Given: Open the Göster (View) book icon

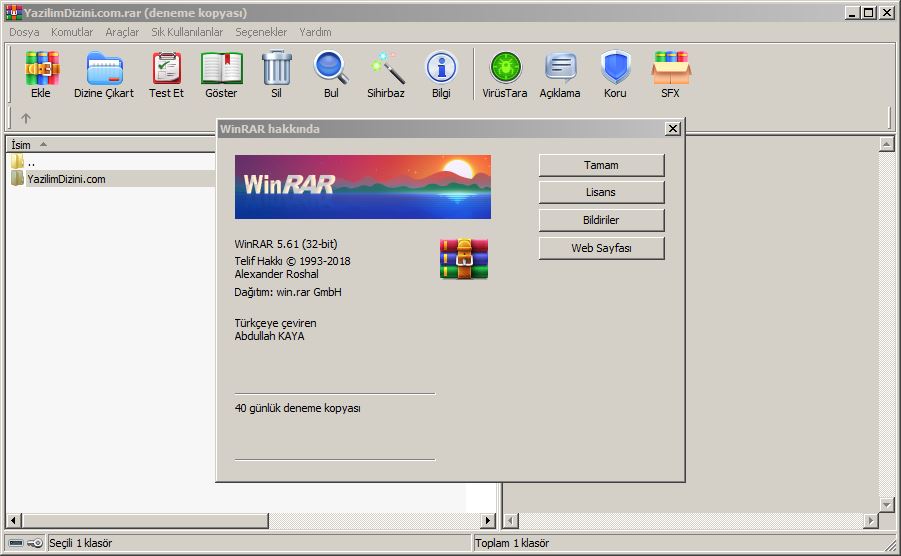Looking at the screenshot, I should point(221,68).
